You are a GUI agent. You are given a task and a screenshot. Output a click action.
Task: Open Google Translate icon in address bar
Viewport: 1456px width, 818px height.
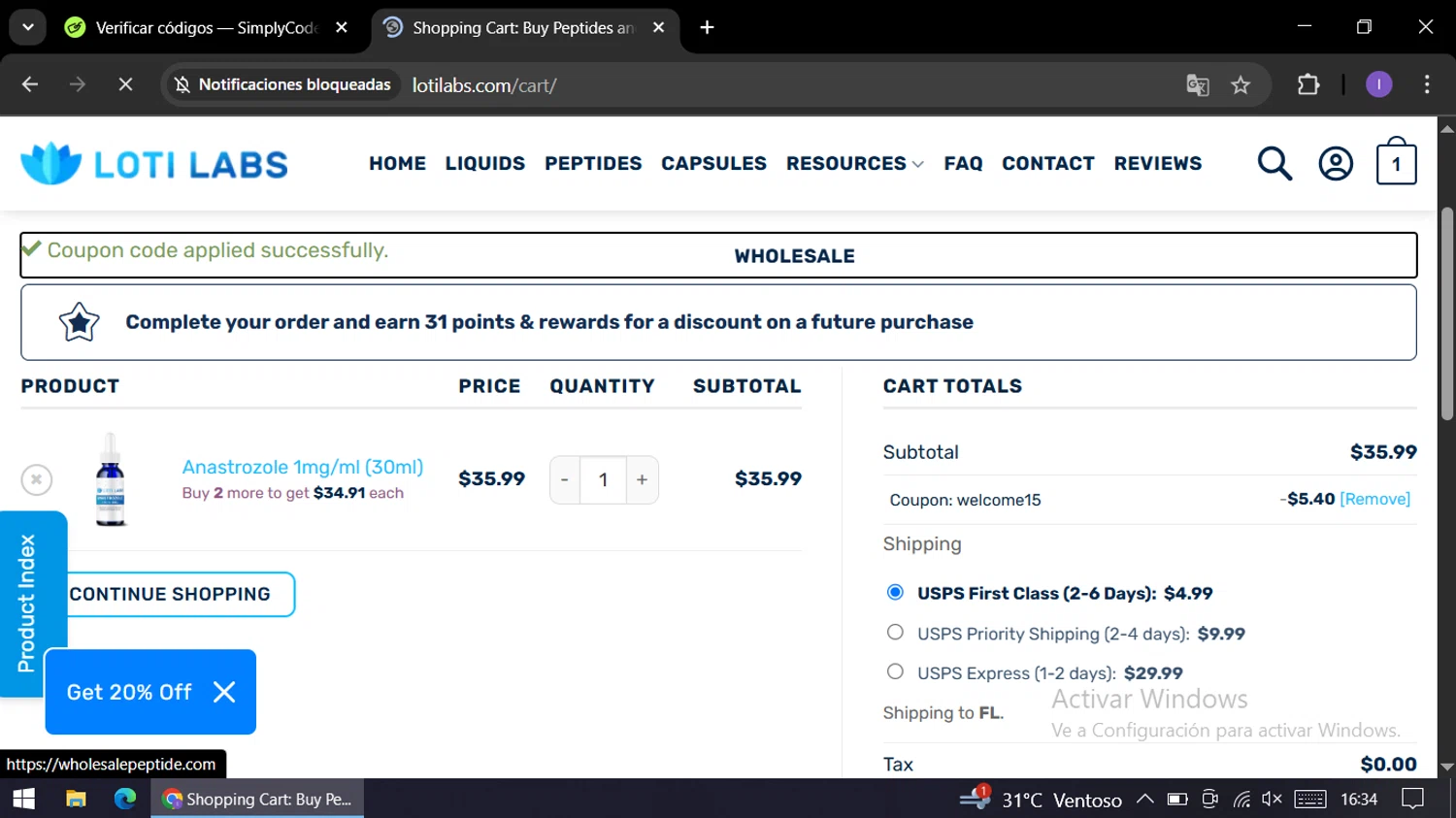(1198, 85)
